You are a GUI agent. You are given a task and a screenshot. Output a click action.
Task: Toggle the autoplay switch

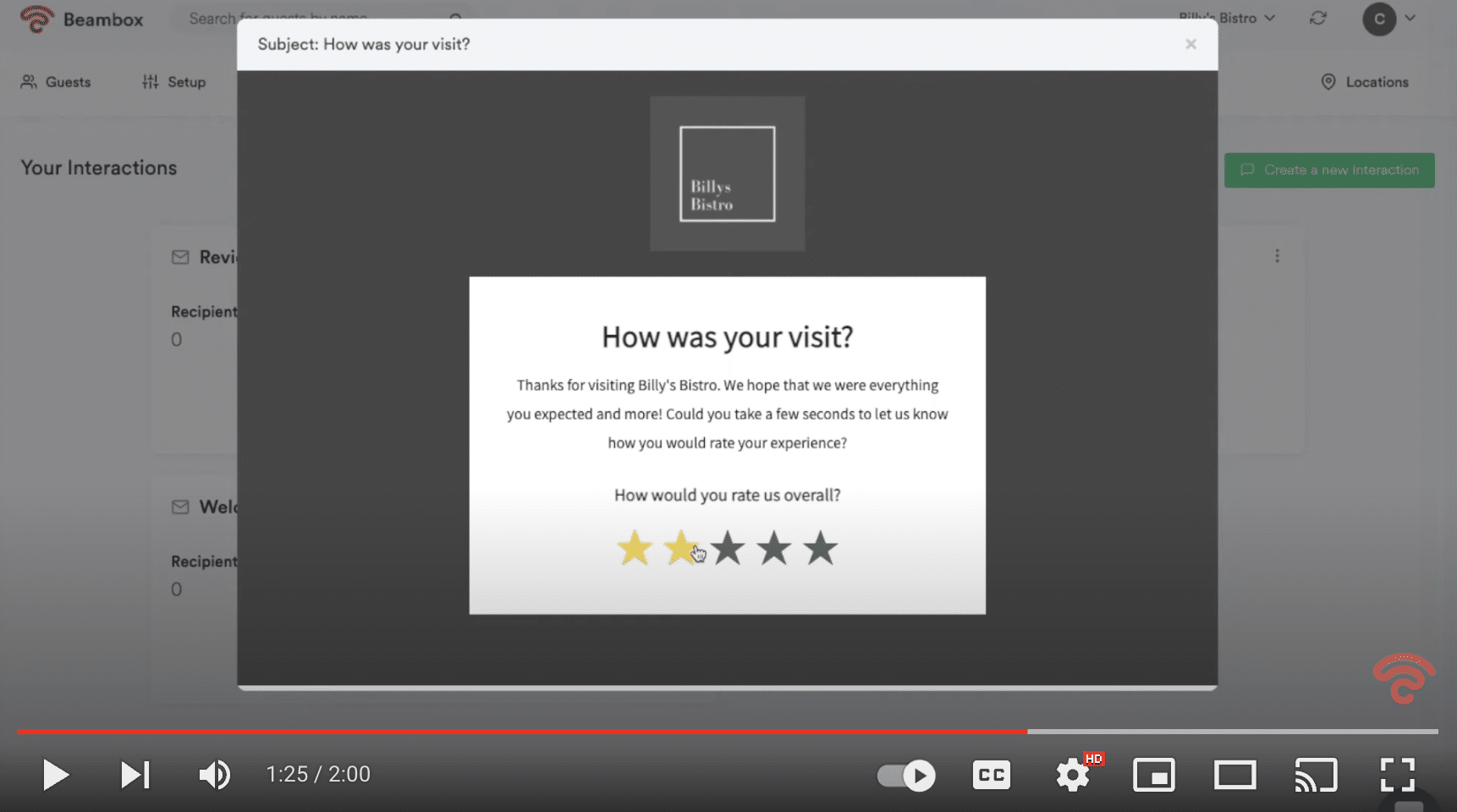pos(906,775)
